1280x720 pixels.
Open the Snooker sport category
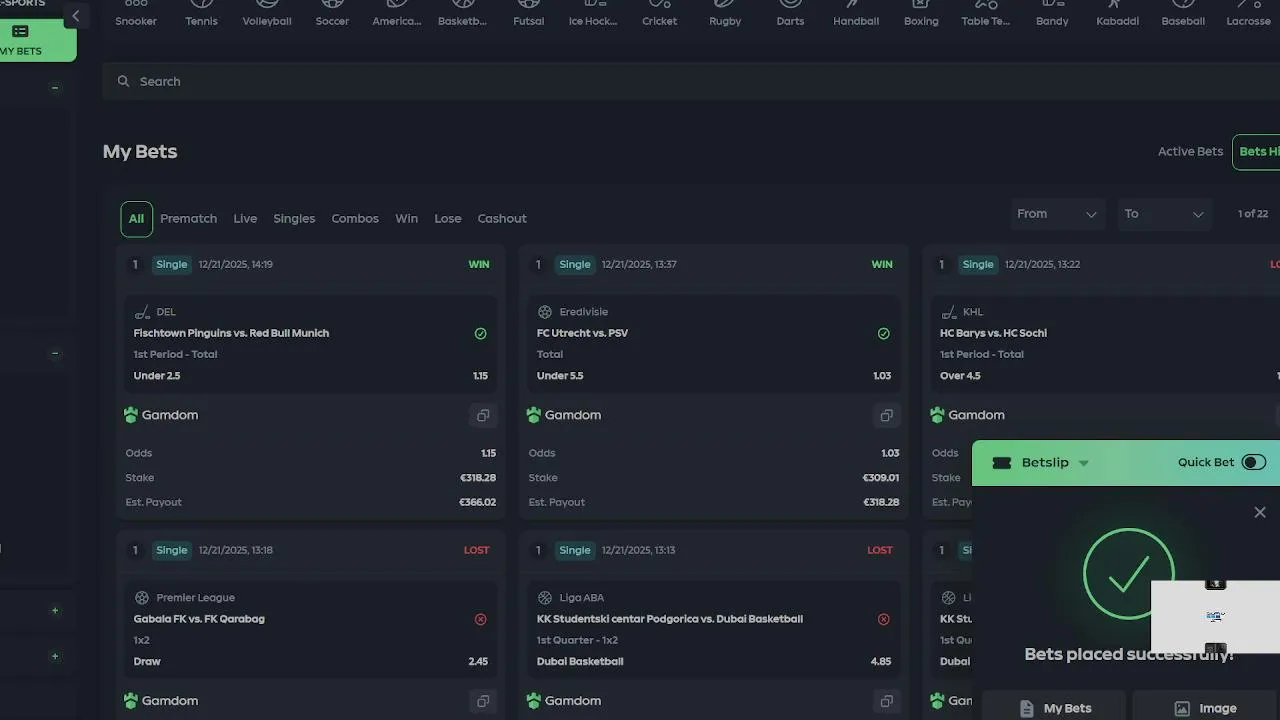[x=136, y=13]
